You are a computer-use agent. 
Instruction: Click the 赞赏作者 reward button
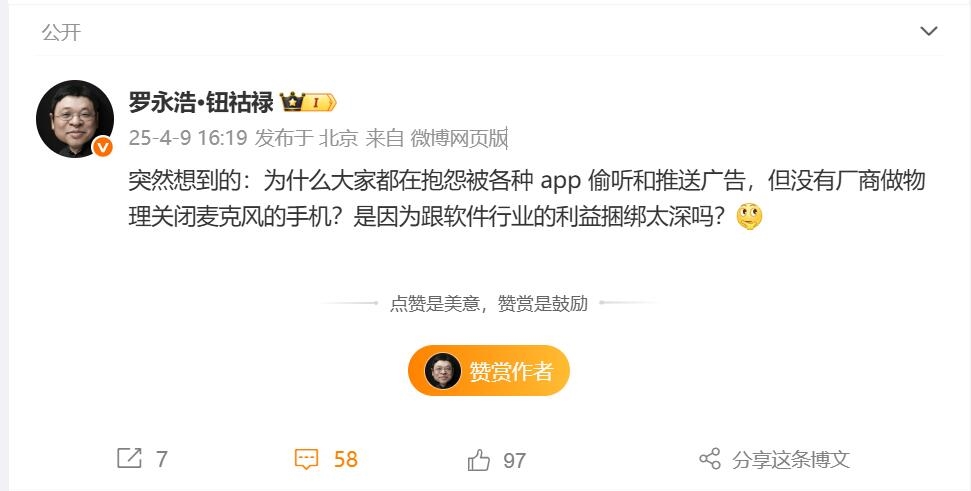click(489, 371)
